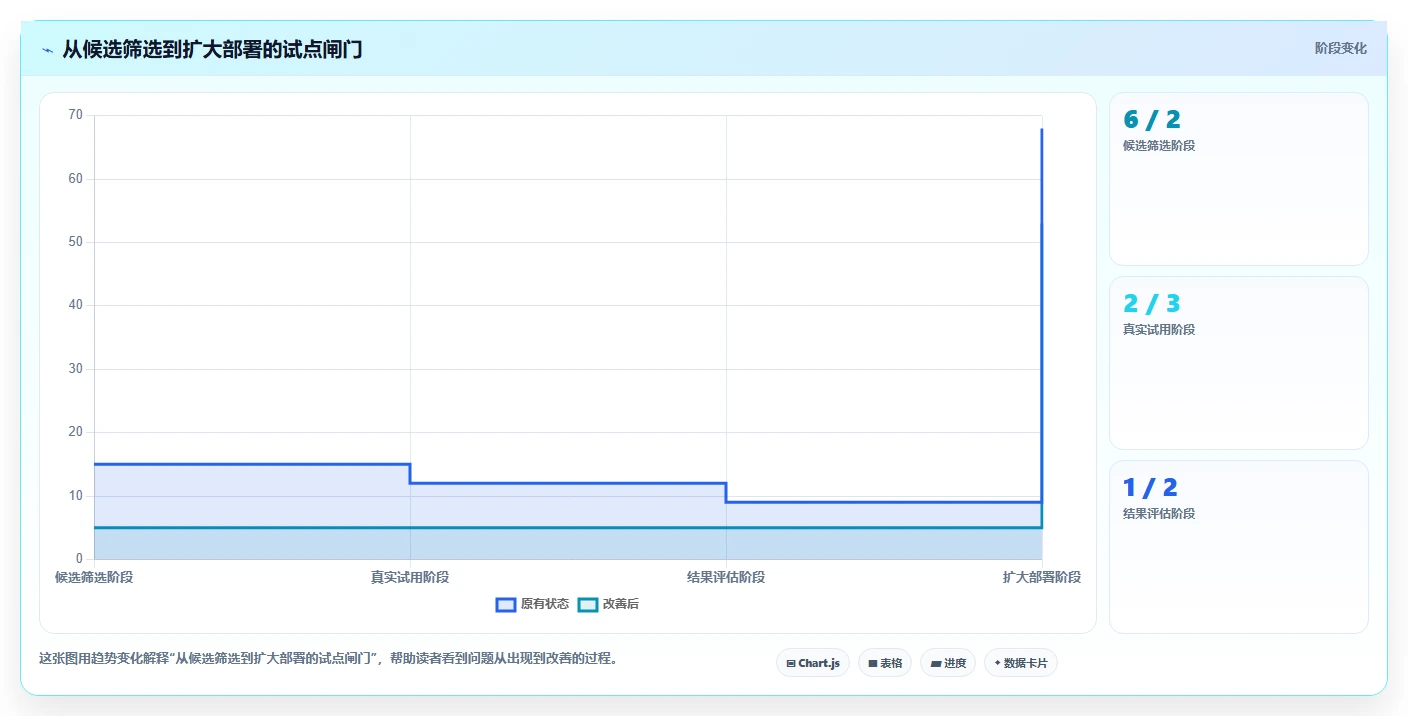Click the chart description sentence below the chart
This screenshot has width=1408, height=716.
328,659
